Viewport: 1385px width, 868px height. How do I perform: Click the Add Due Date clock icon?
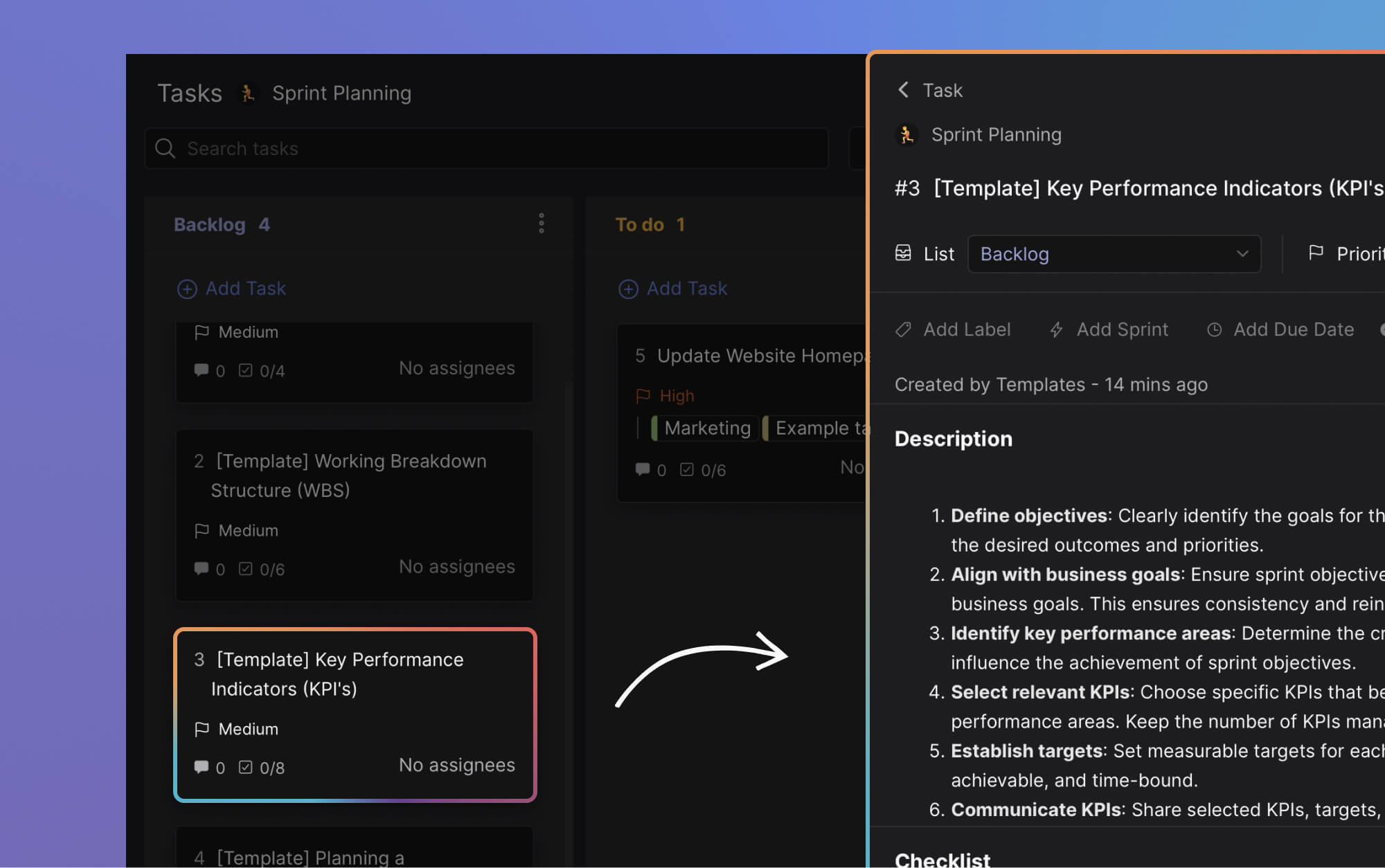[x=1215, y=329]
